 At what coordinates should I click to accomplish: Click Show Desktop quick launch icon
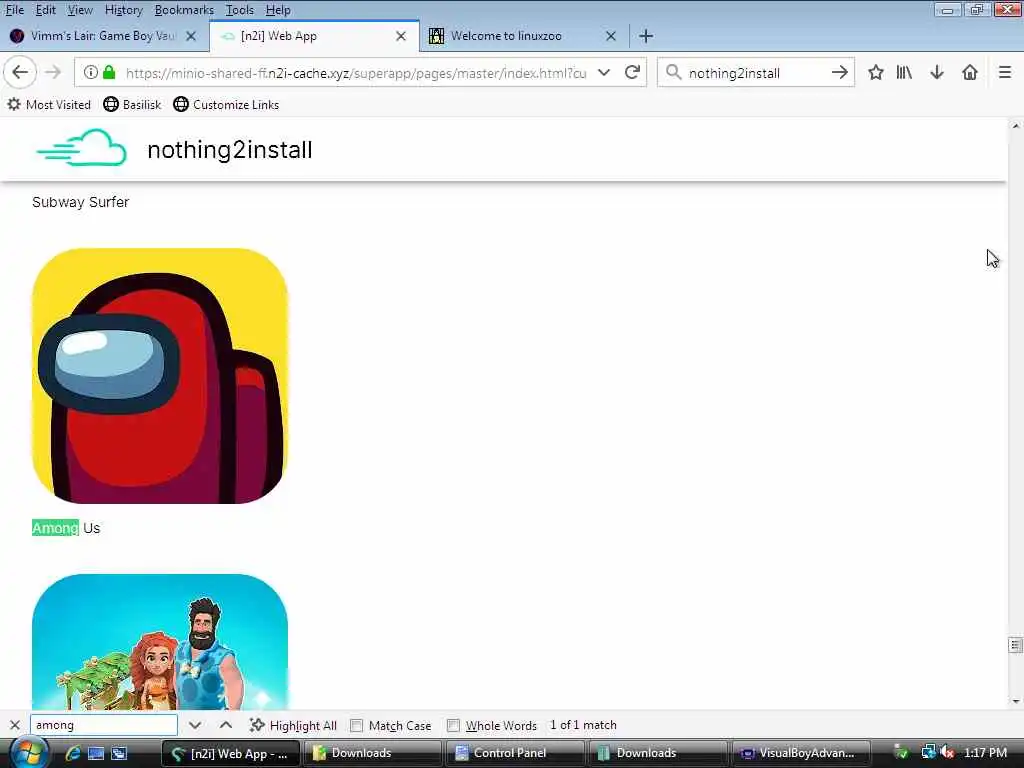point(96,753)
